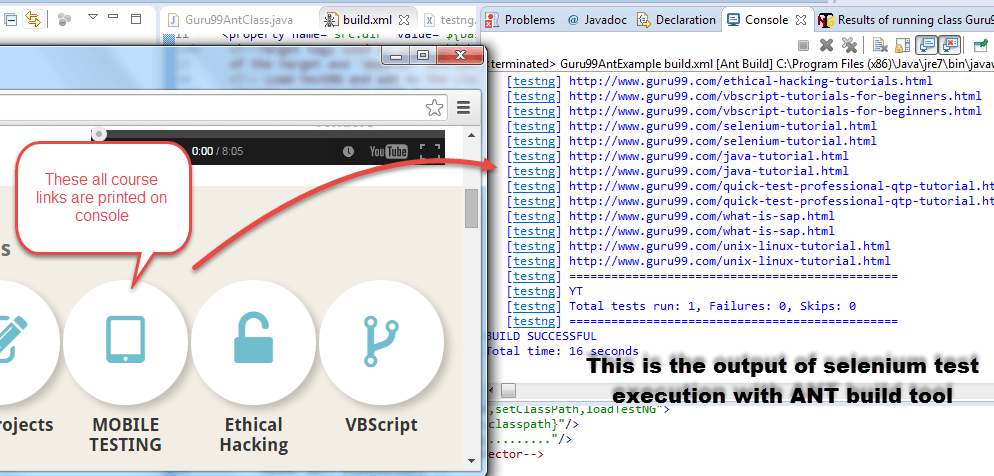Open the YouTube video fullscreen
This screenshot has width=994, height=476.
(429, 151)
